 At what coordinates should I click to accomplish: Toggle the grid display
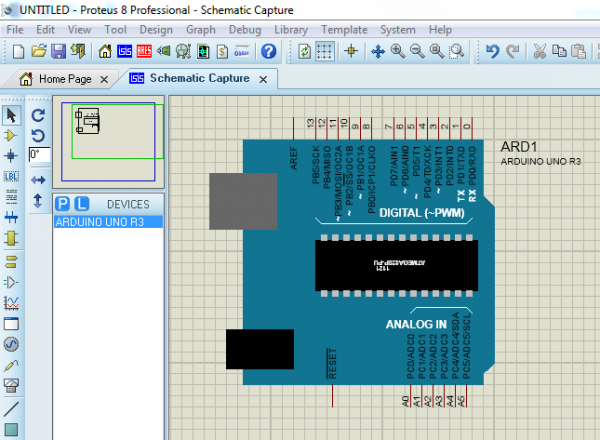click(x=326, y=51)
